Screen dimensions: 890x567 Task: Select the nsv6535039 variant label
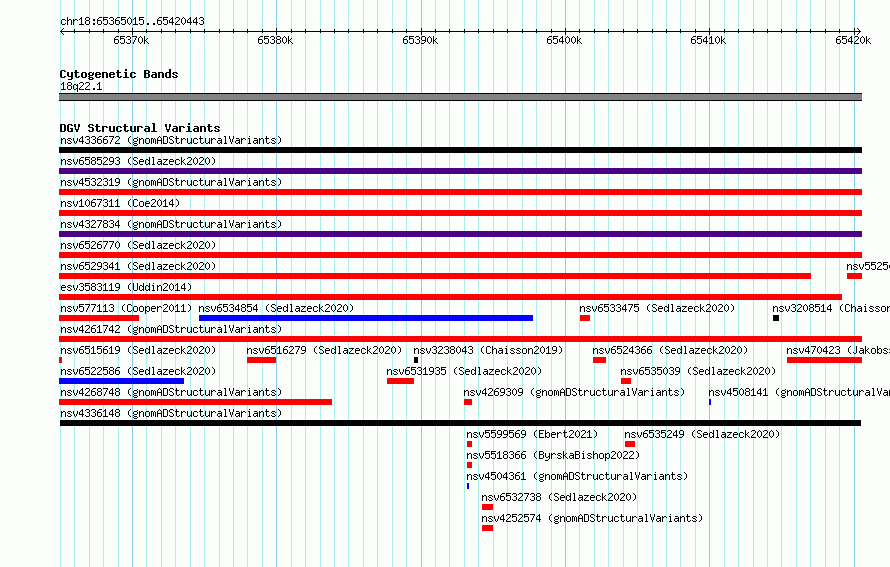pos(698,371)
